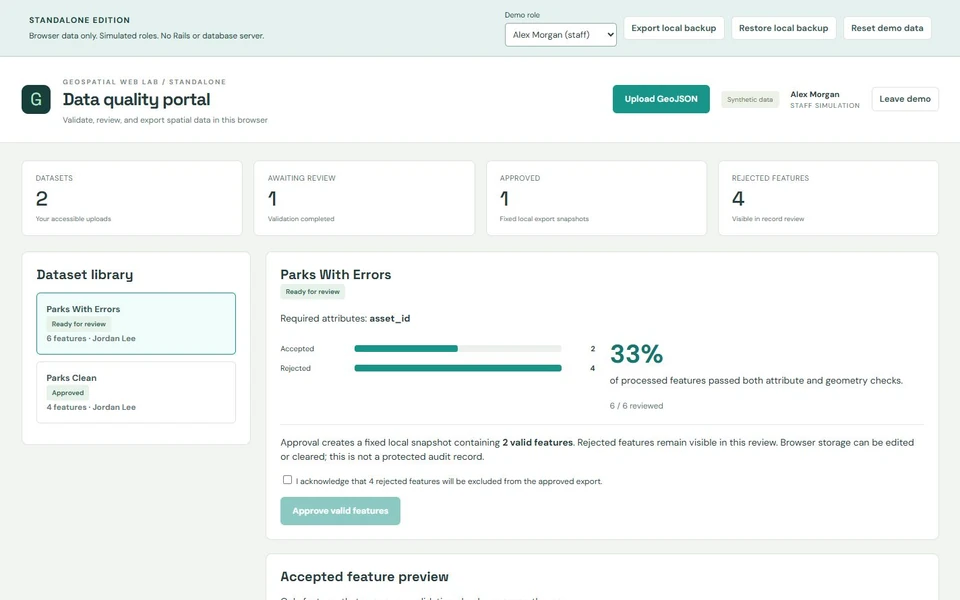Click the 33% pass rate figure
Image resolution: width=960 pixels, height=600 pixels.
point(636,354)
